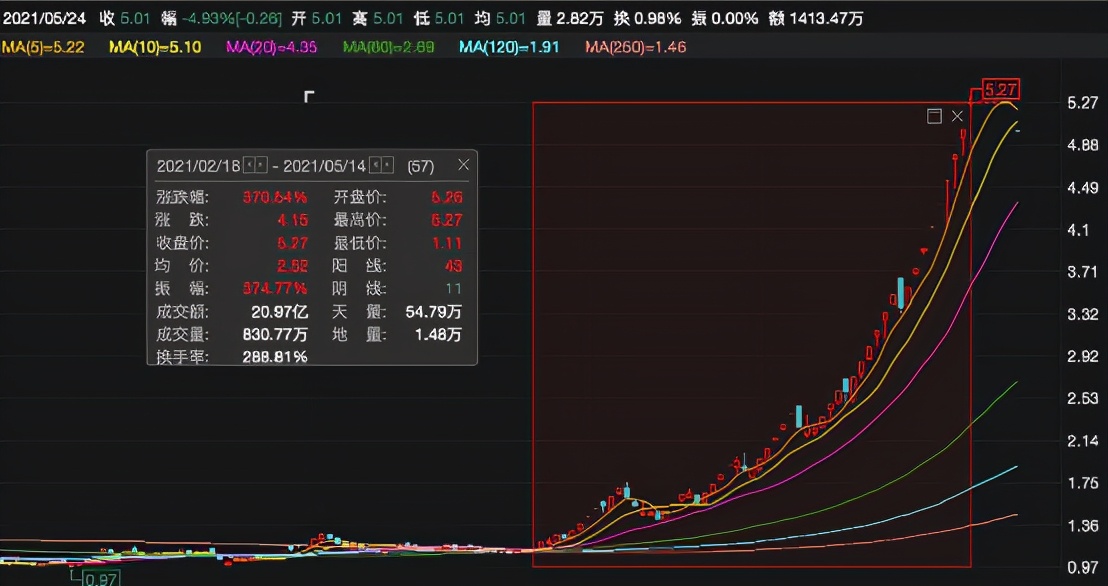The image size is (1108, 586).
Task: Click the 0.97 low price marker
Action: coord(98,579)
